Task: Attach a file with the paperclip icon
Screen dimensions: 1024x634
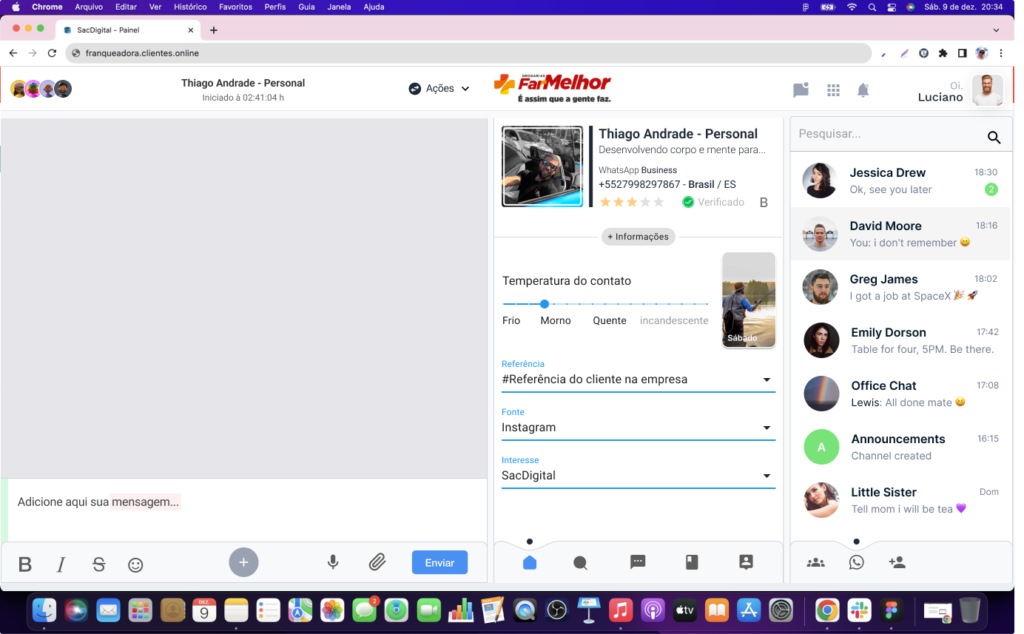Action: 378,562
